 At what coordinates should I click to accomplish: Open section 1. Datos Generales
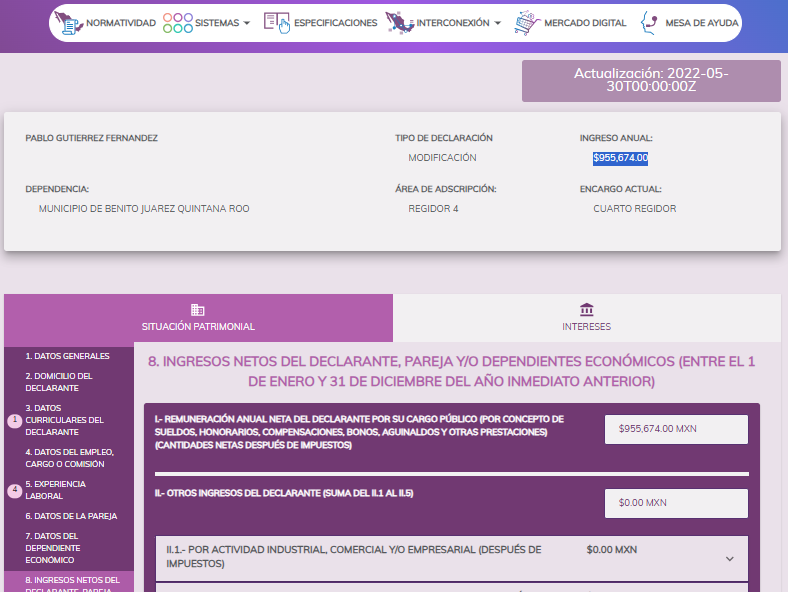point(67,356)
